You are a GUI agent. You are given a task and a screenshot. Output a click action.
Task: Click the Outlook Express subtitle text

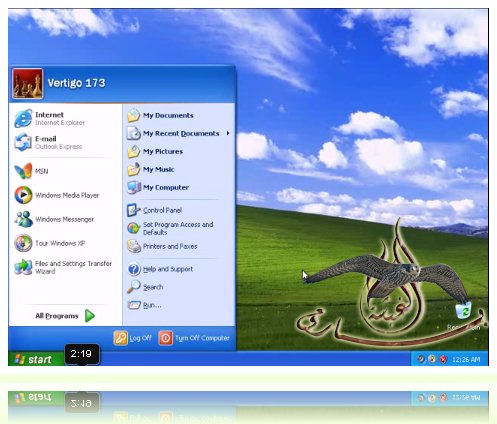pos(59,147)
